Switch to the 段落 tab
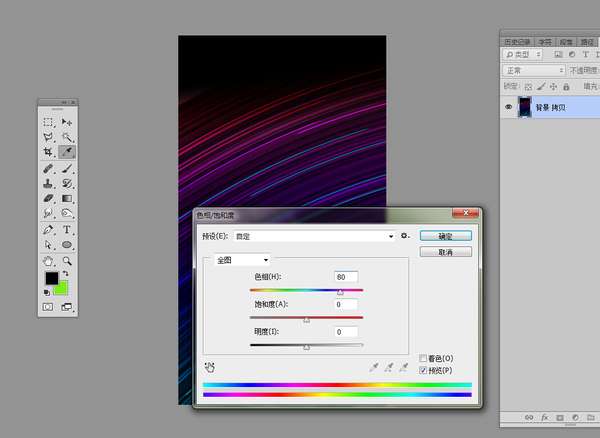The width and height of the screenshot is (600, 438). (566, 42)
